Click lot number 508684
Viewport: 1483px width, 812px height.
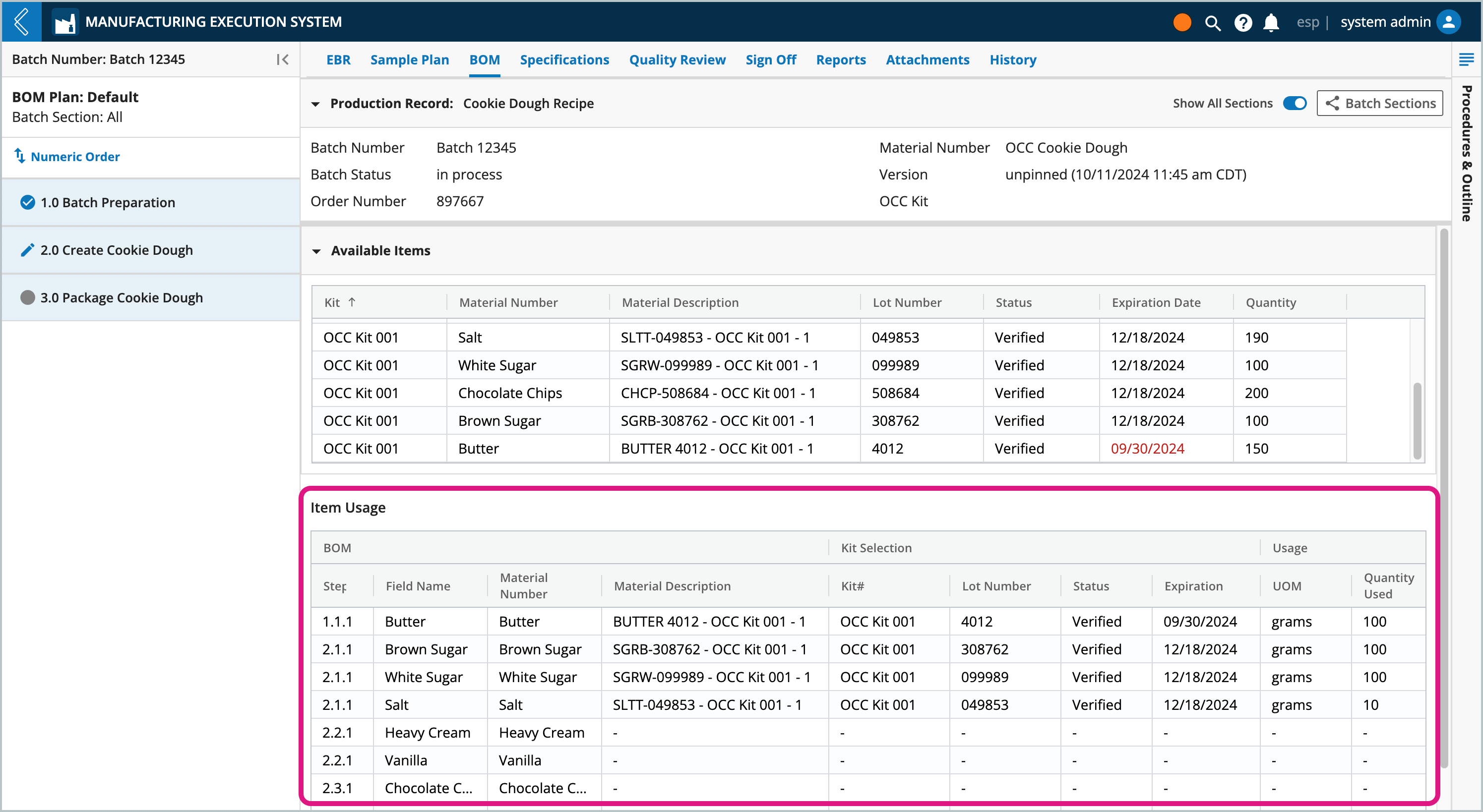tap(895, 393)
